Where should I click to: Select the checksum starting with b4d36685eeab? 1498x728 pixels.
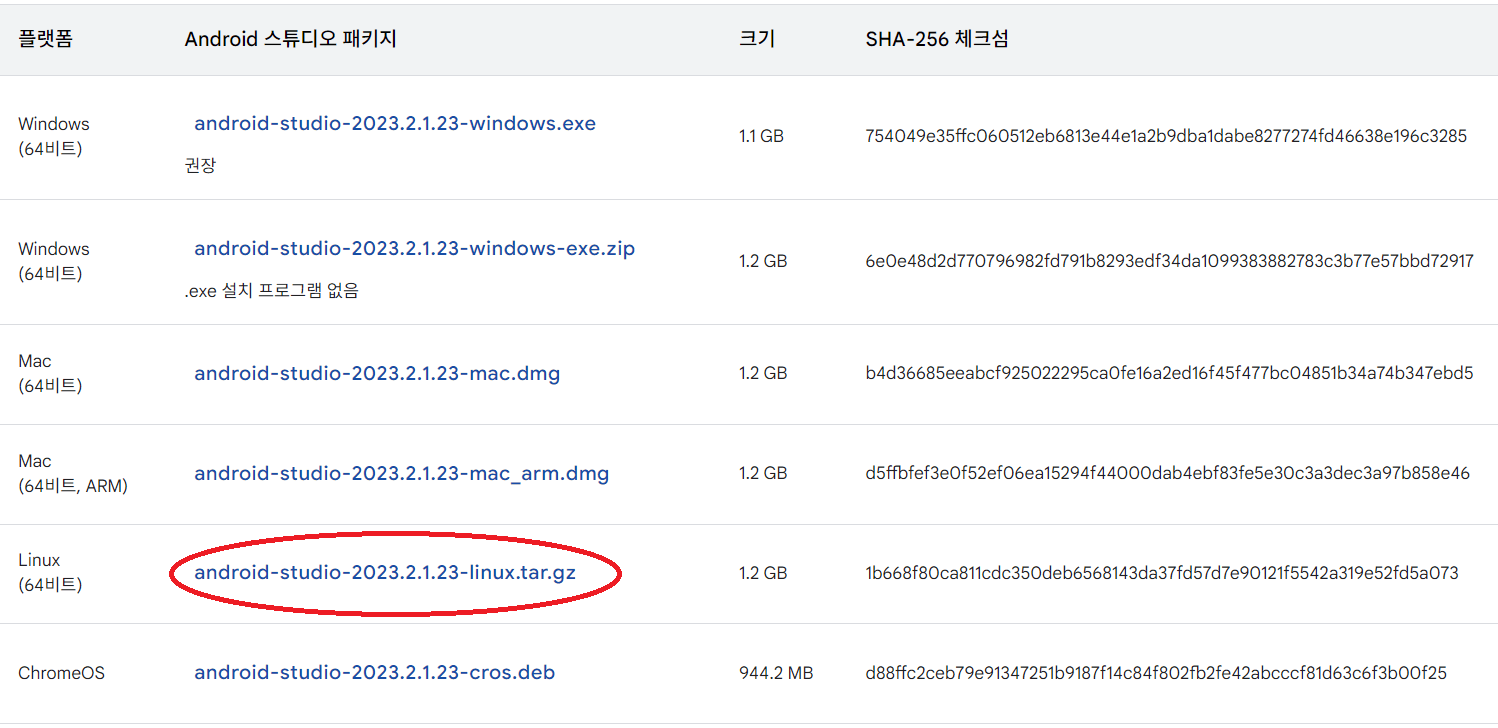[x=1169, y=373]
